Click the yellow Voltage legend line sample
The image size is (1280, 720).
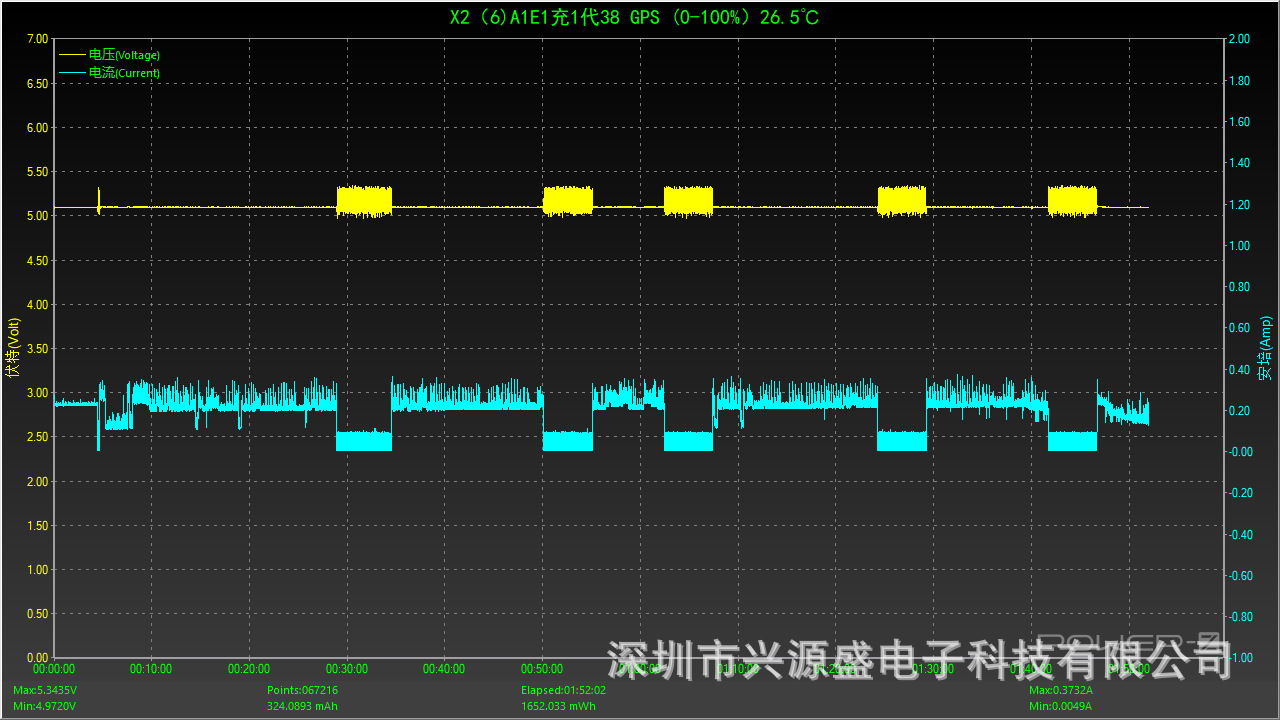(x=72, y=55)
